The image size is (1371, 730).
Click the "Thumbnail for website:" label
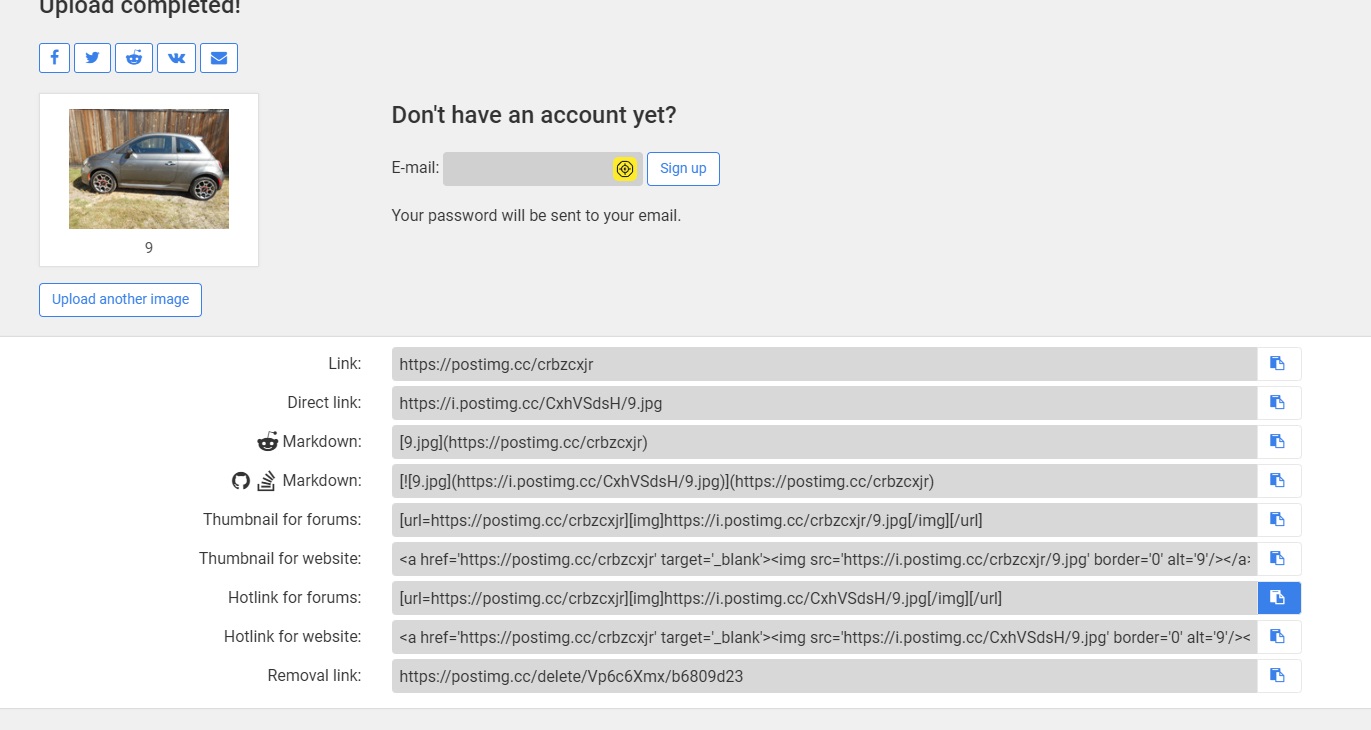tap(280, 558)
